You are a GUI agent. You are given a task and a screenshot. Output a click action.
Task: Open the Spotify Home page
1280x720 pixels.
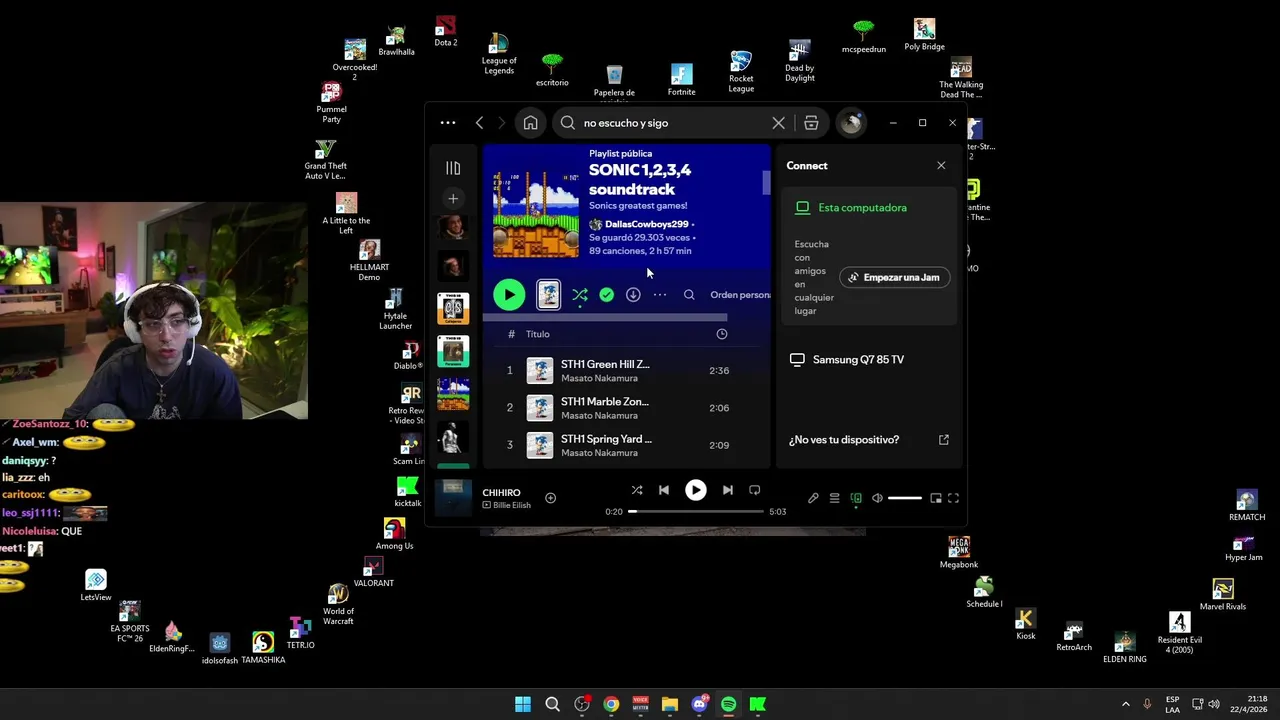530,123
